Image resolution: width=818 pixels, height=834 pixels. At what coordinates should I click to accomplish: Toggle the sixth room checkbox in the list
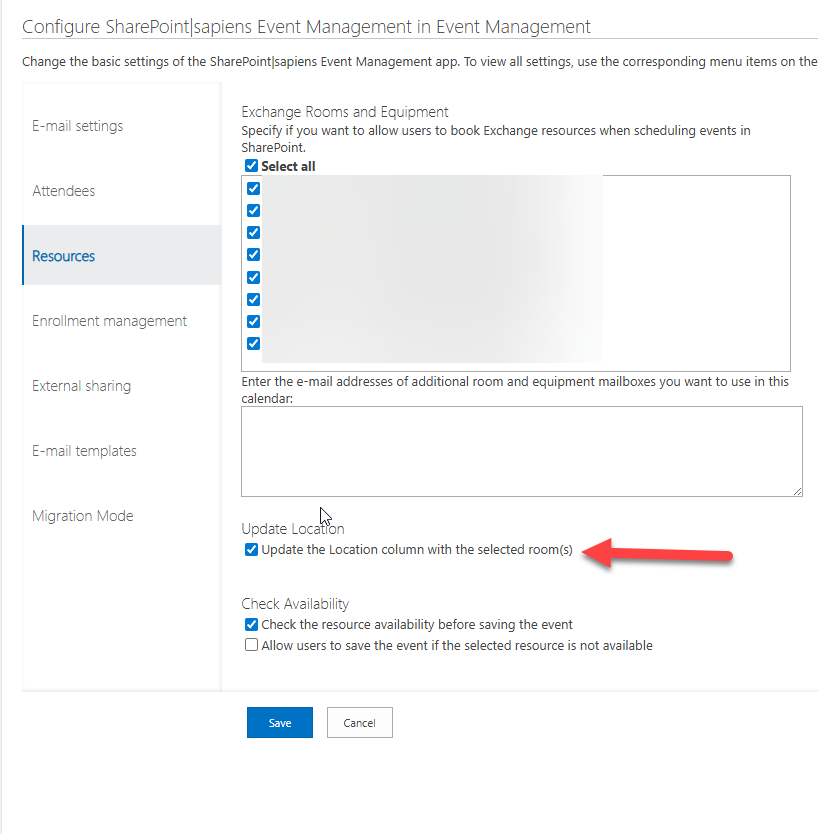click(253, 299)
